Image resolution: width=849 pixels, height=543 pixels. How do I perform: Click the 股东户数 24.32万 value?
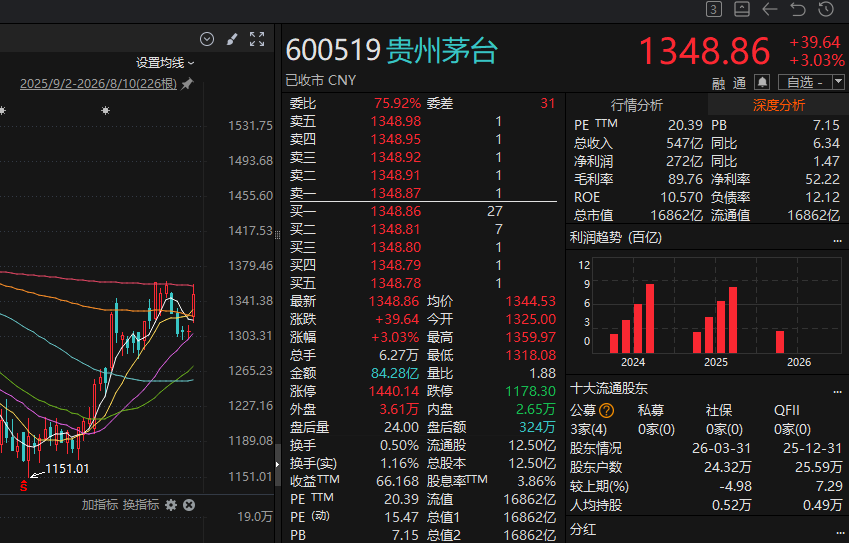(x=728, y=467)
